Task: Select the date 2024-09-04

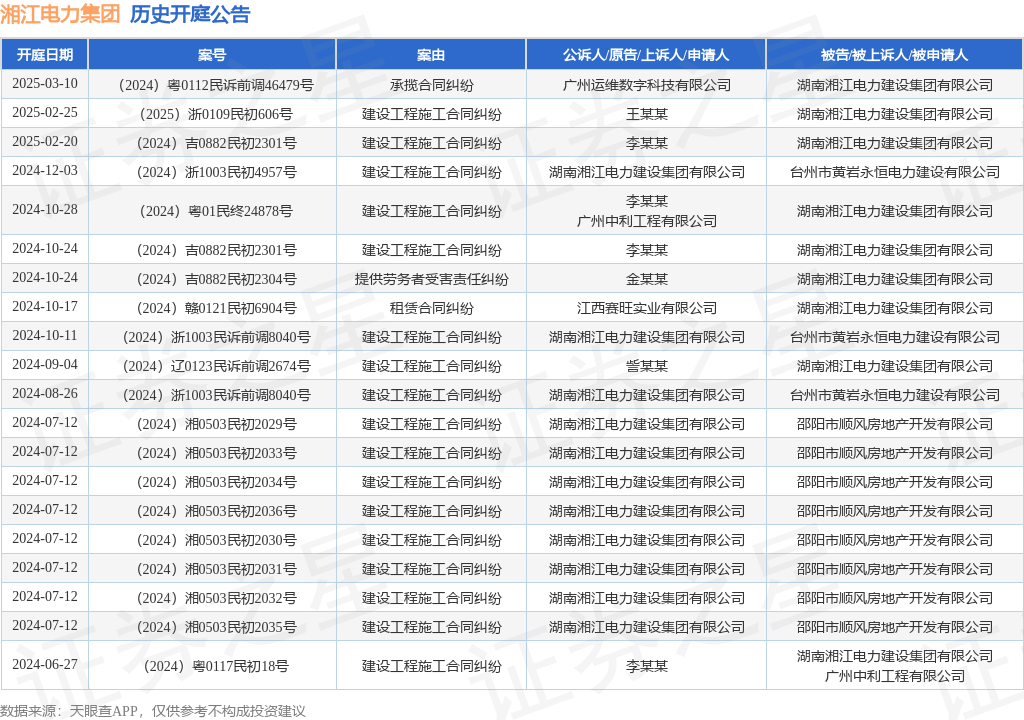Action: [44, 365]
